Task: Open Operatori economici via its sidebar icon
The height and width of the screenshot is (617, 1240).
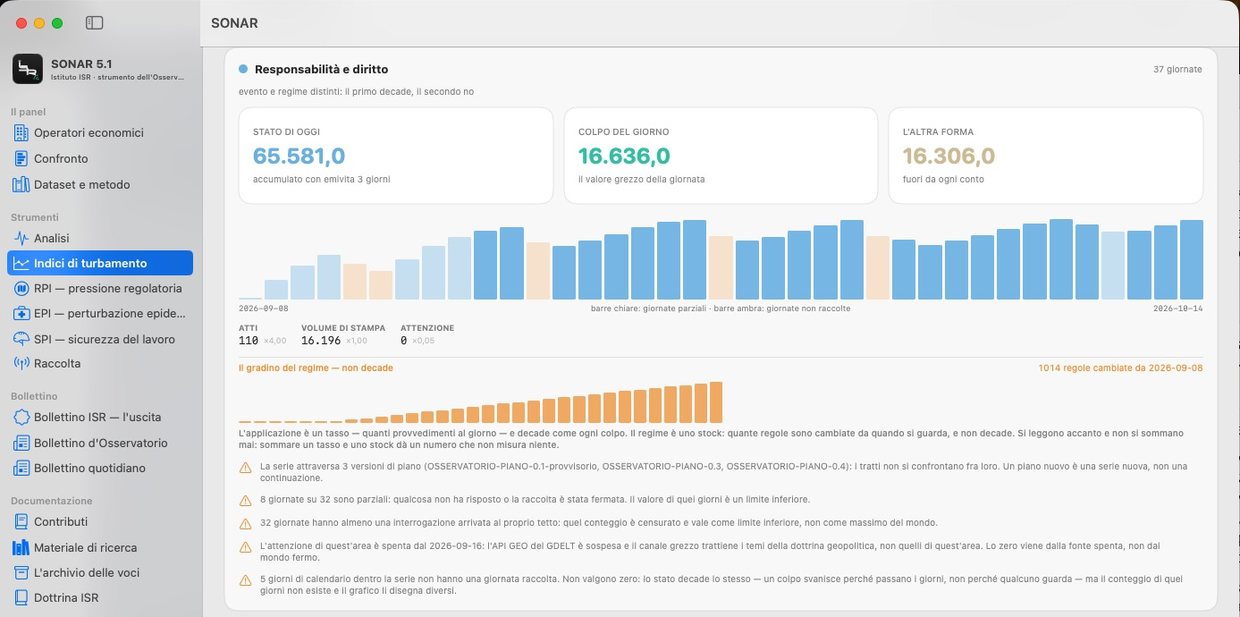Action: coord(22,133)
